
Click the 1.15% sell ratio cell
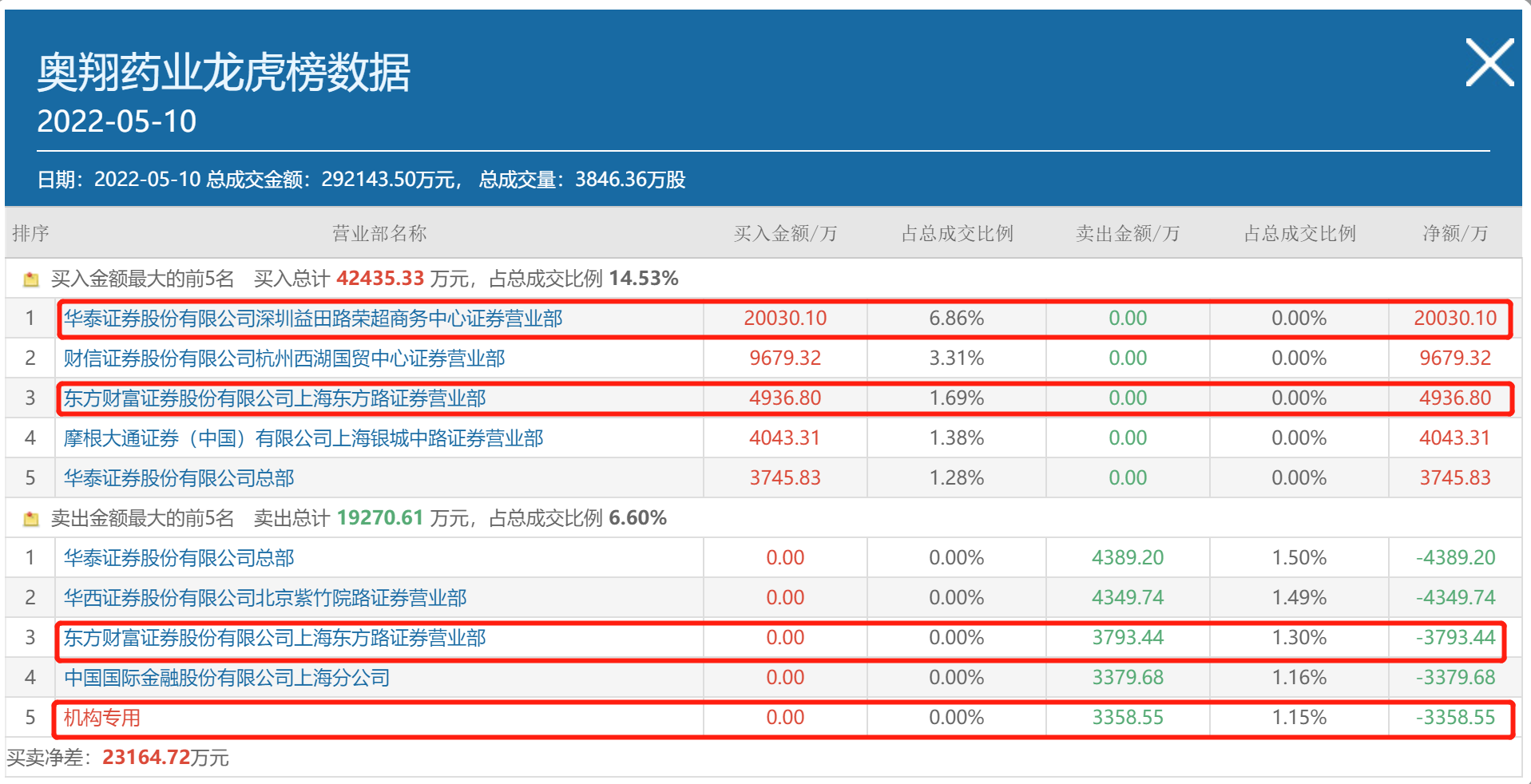pos(1299,718)
